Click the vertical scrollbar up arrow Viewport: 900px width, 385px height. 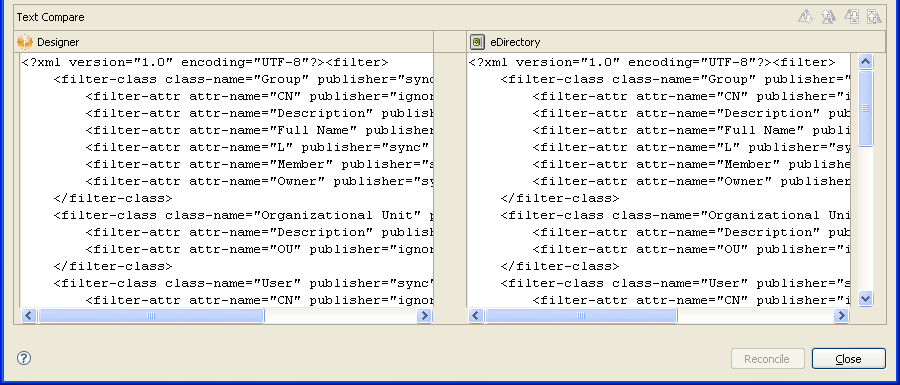[866, 61]
